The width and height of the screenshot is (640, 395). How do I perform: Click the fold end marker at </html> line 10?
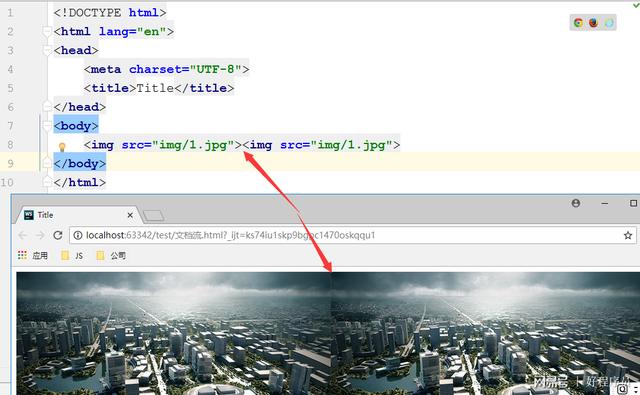pos(47,182)
